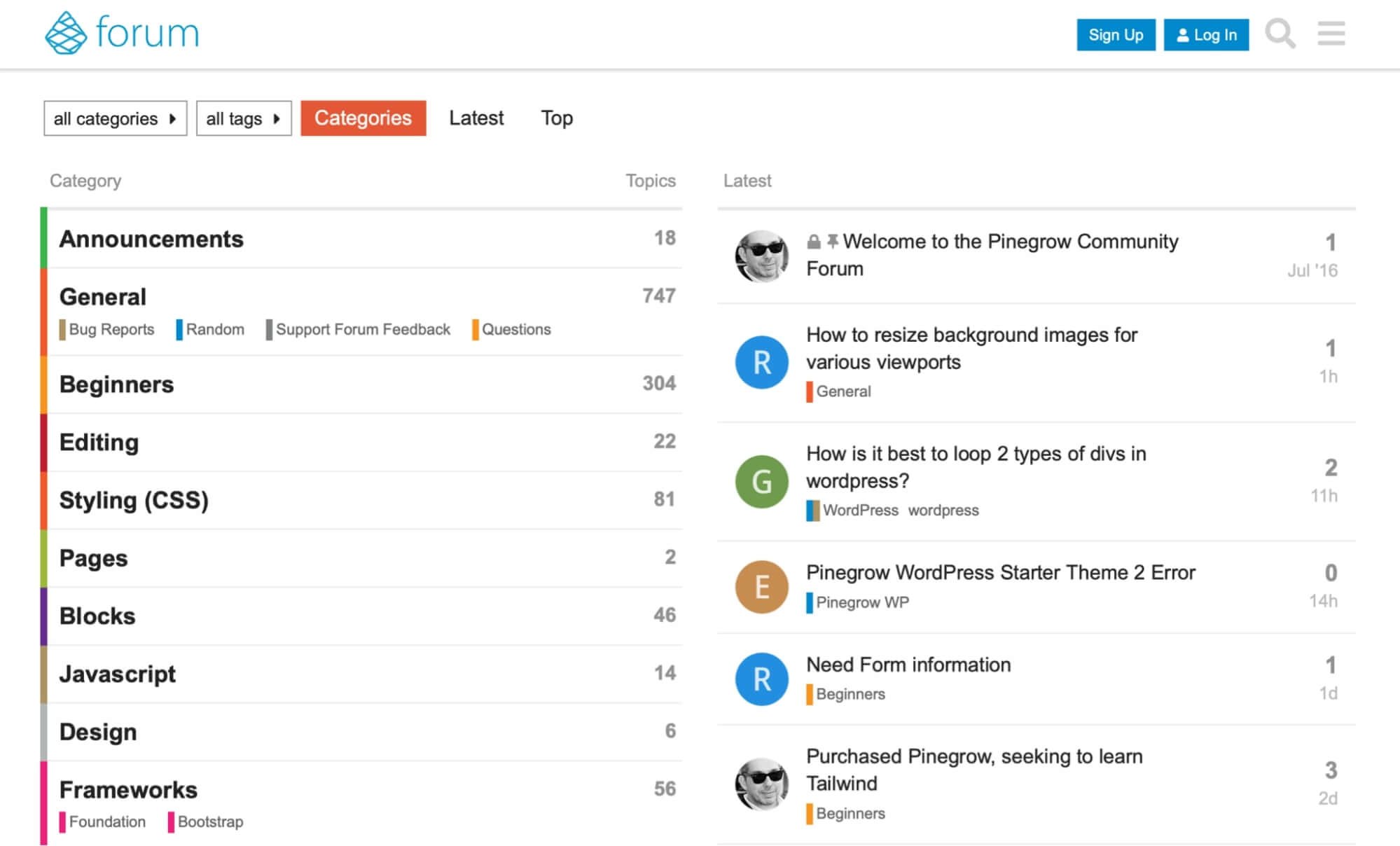Viewport: 1400px width, 846px height.
Task: Click the avatar beside the Welcome topic
Action: point(762,256)
